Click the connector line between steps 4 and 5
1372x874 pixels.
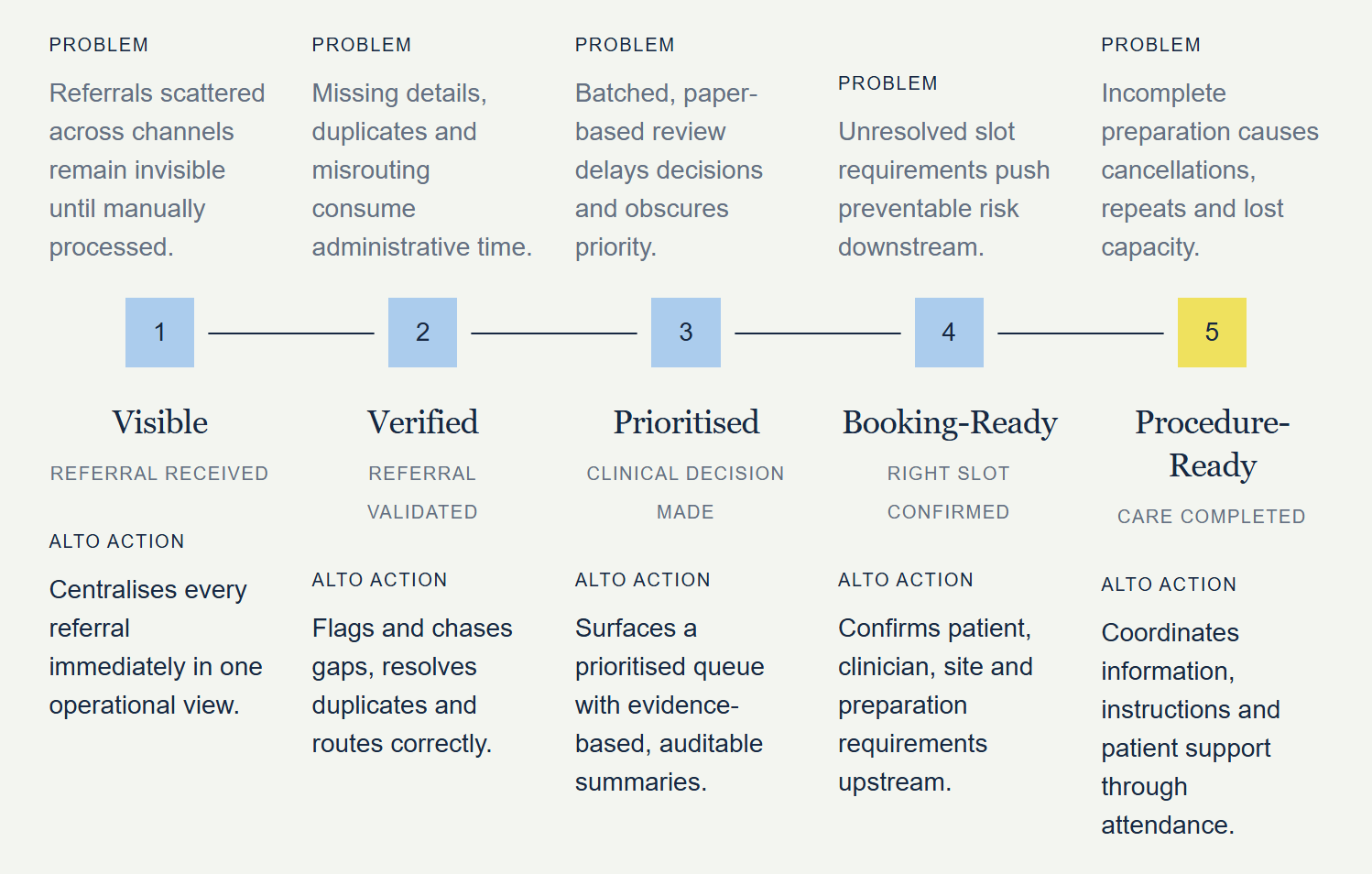pos(1081,333)
